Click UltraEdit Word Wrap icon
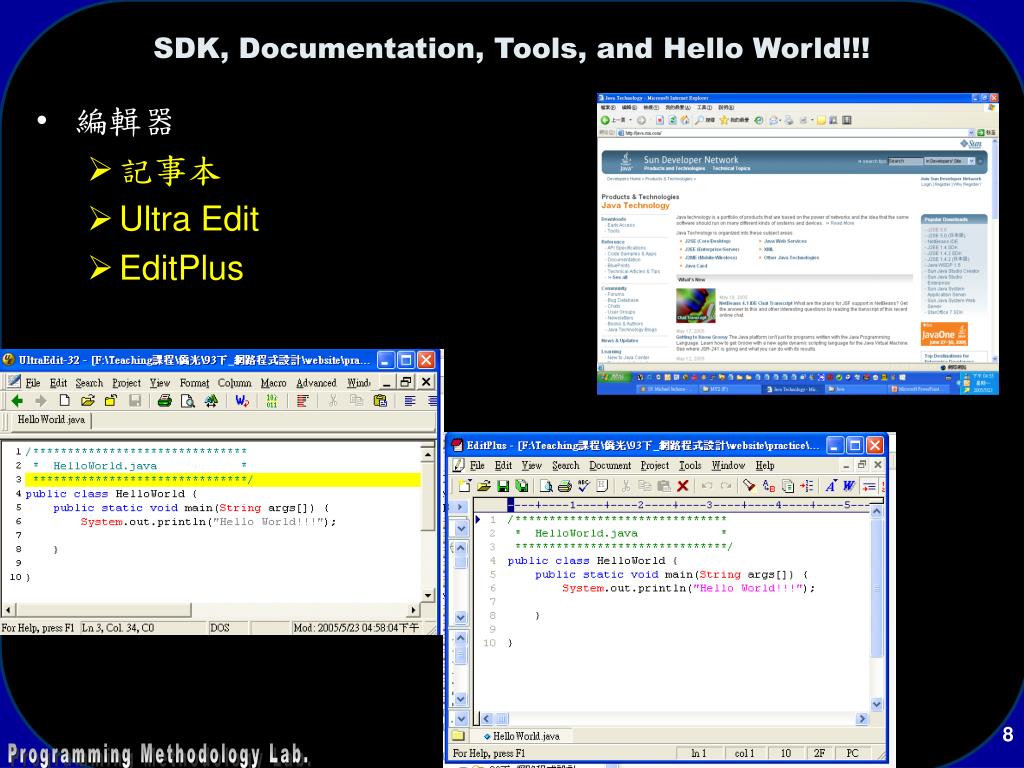1024x768 pixels. click(x=242, y=400)
